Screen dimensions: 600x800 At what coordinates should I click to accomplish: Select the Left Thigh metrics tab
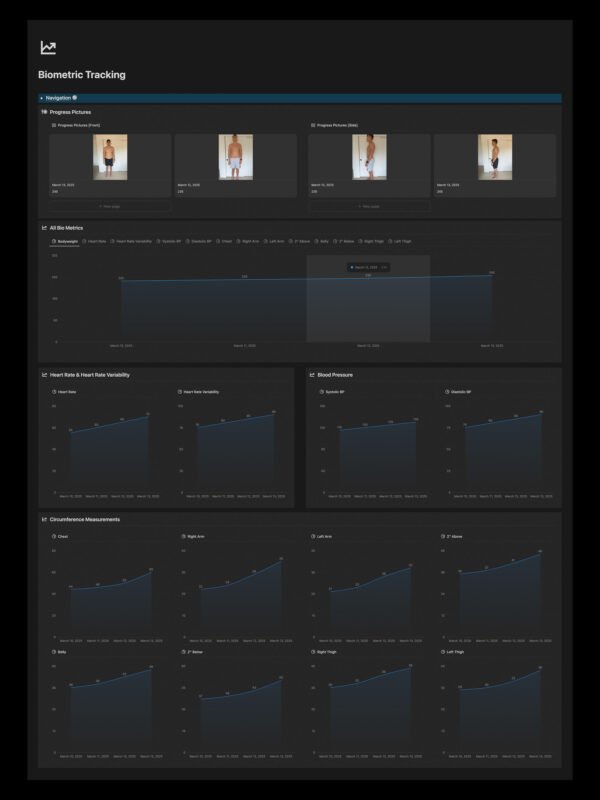coord(399,241)
